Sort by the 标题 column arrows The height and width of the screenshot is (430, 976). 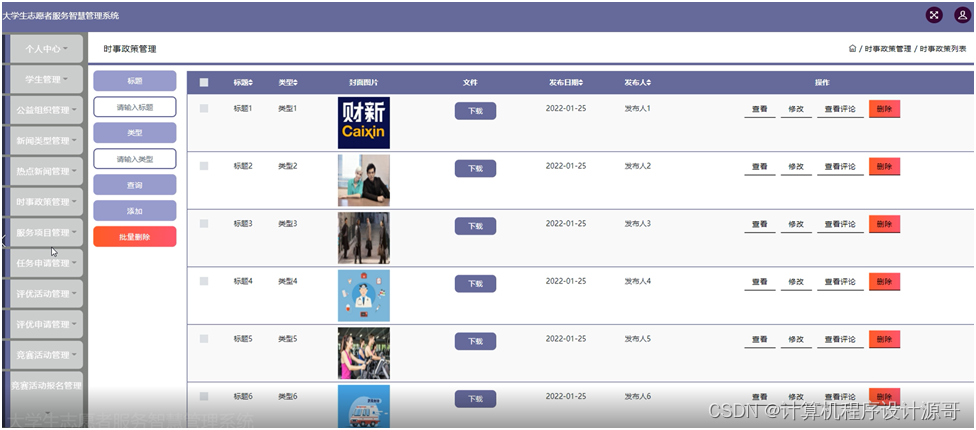pos(251,83)
